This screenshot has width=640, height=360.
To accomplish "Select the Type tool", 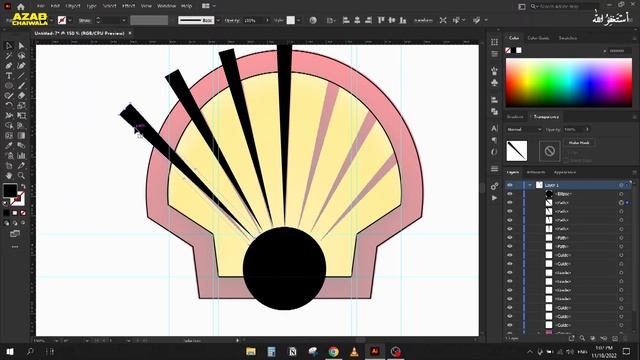I will pyautogui.click(x=9, y=76).
